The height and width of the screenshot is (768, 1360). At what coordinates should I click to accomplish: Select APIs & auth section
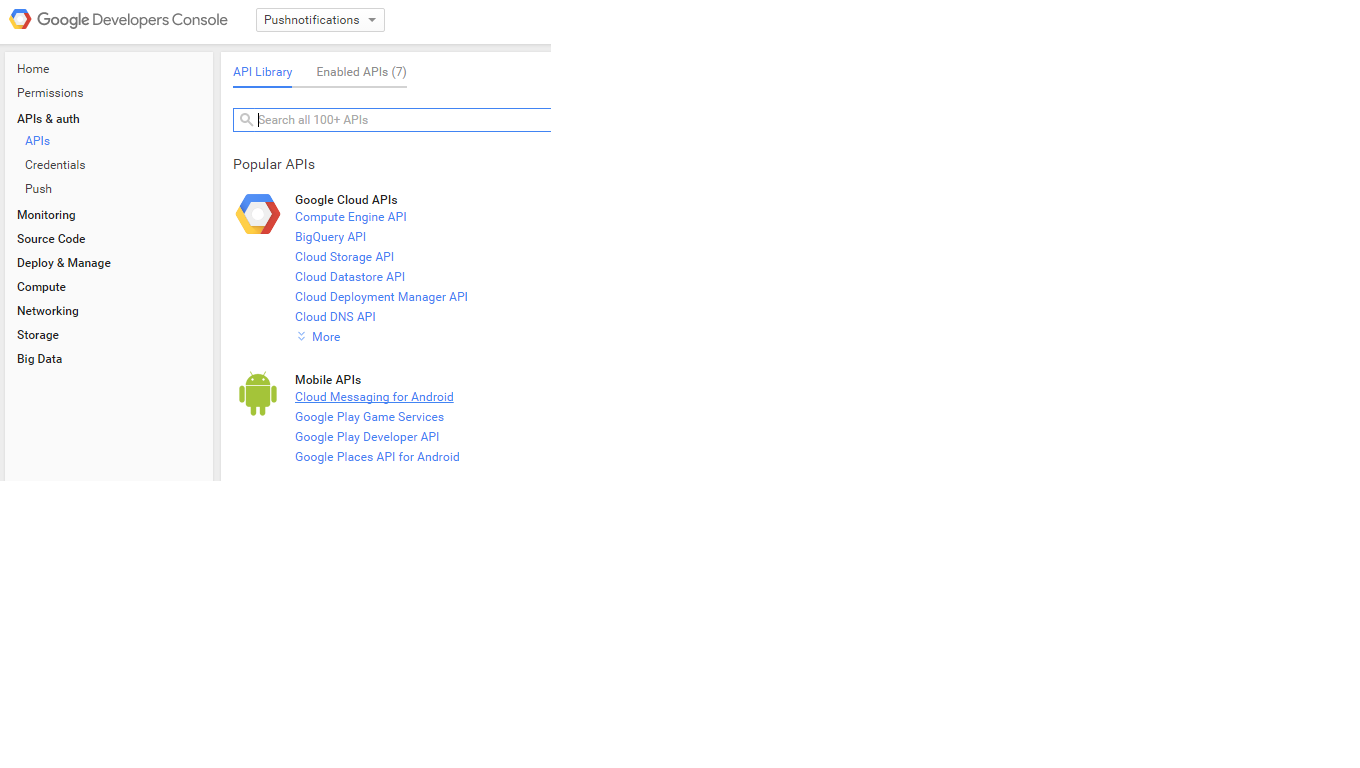click(48, 119)
